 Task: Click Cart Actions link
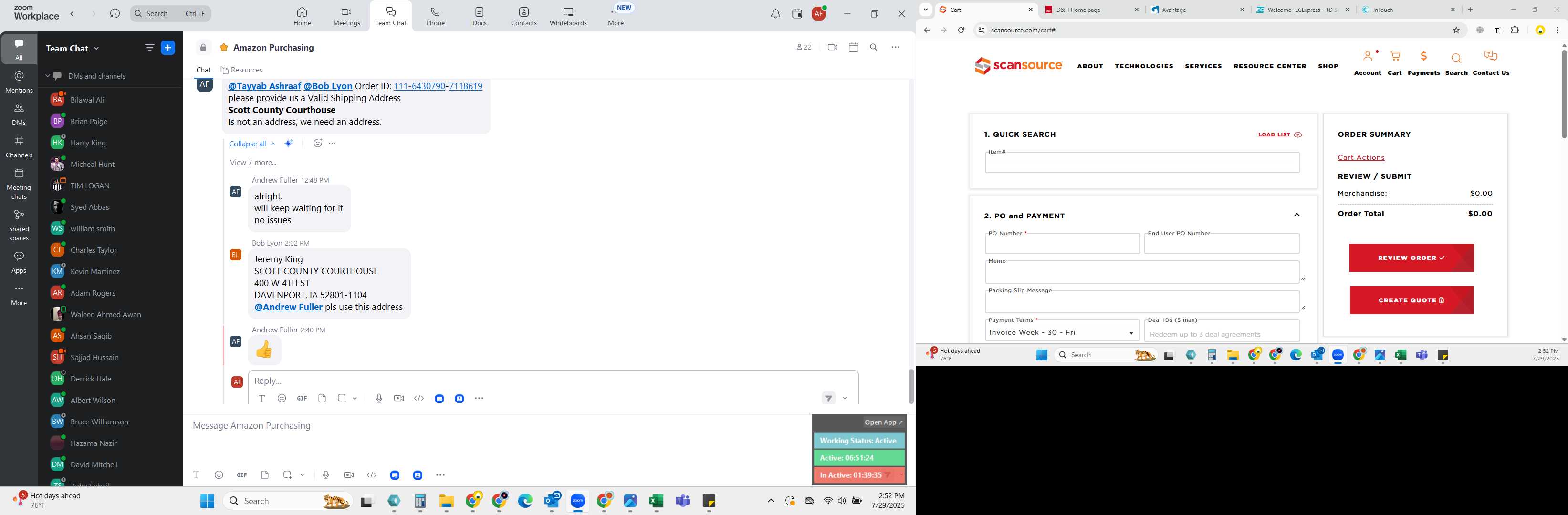[x=1361, y=157]
